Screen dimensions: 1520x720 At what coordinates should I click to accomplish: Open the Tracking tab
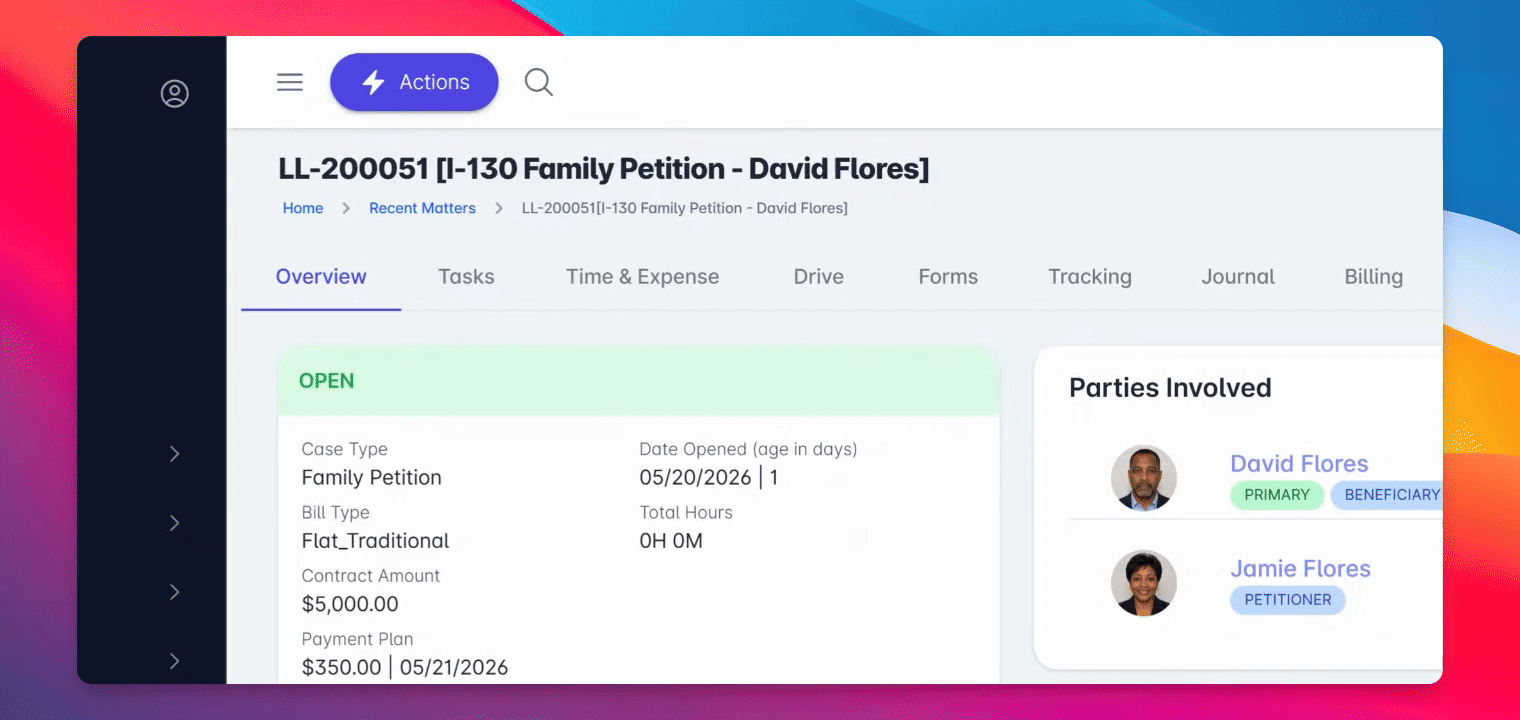1090,277
